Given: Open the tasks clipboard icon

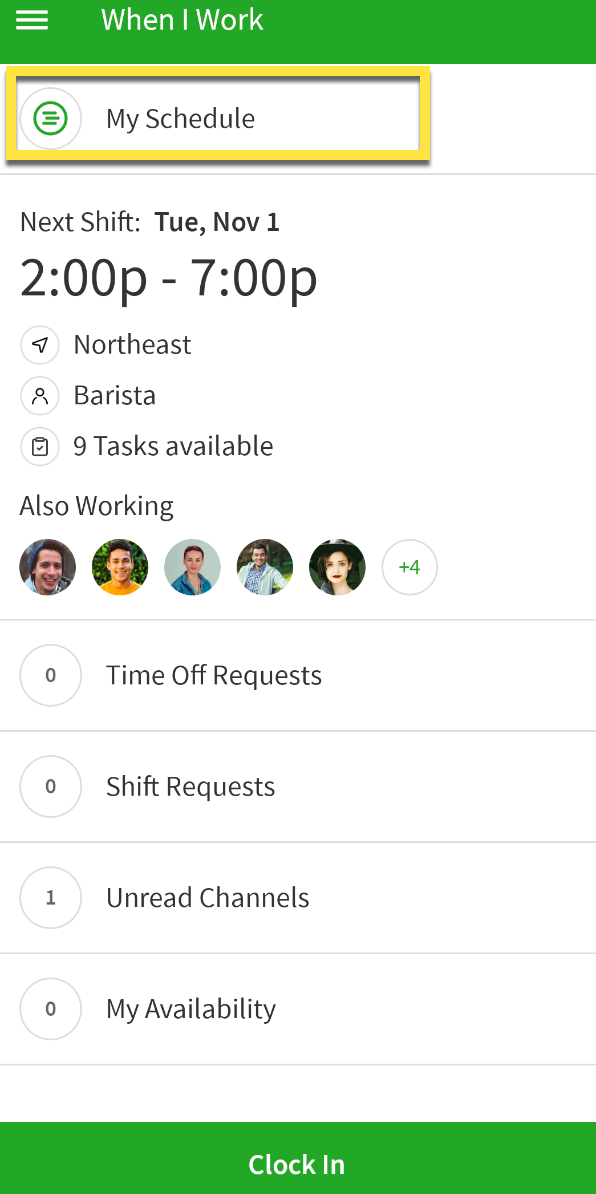Looking at the screenshot, I should (39, 446).
